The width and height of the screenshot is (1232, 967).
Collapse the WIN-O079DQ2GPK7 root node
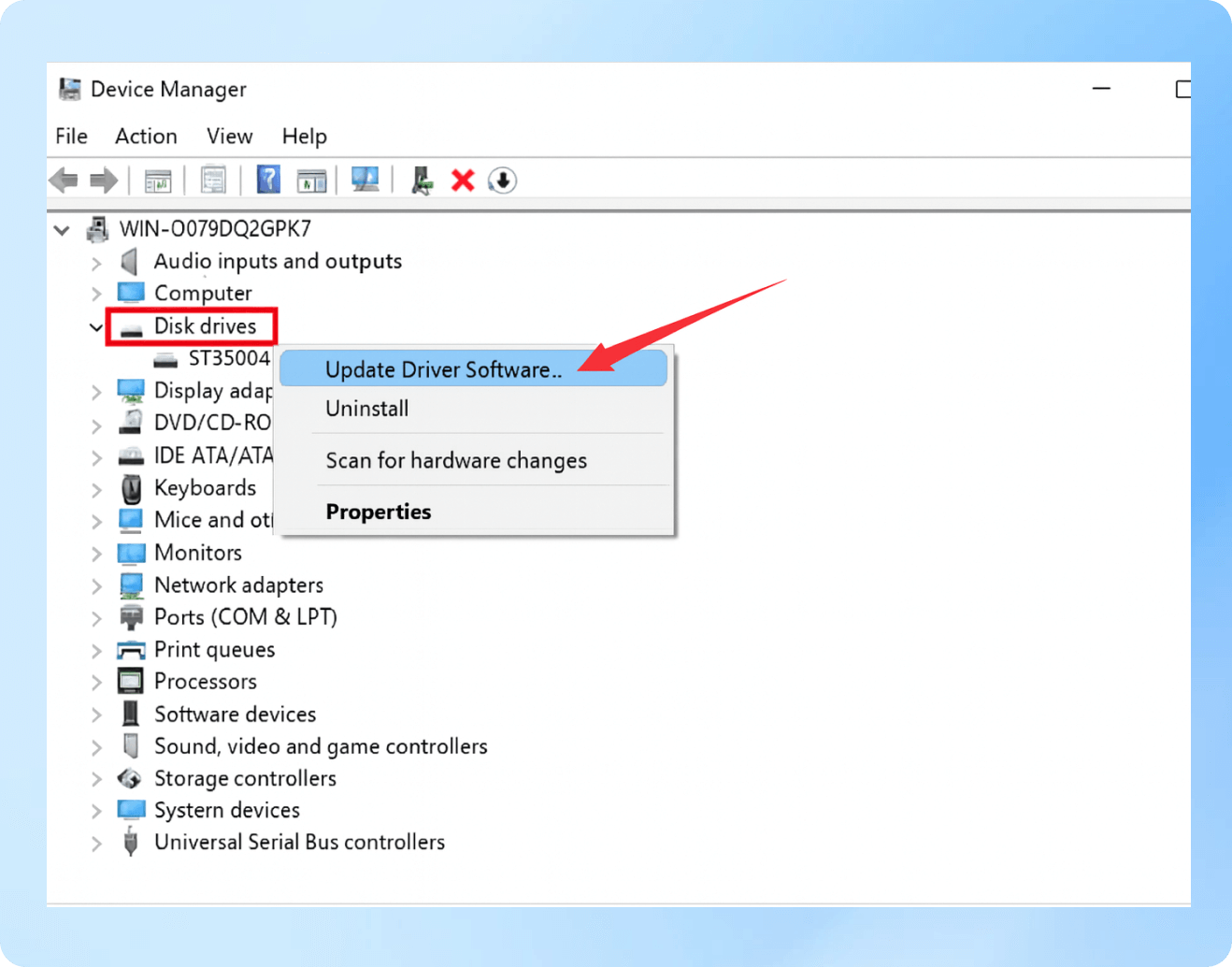pos(62,229)
